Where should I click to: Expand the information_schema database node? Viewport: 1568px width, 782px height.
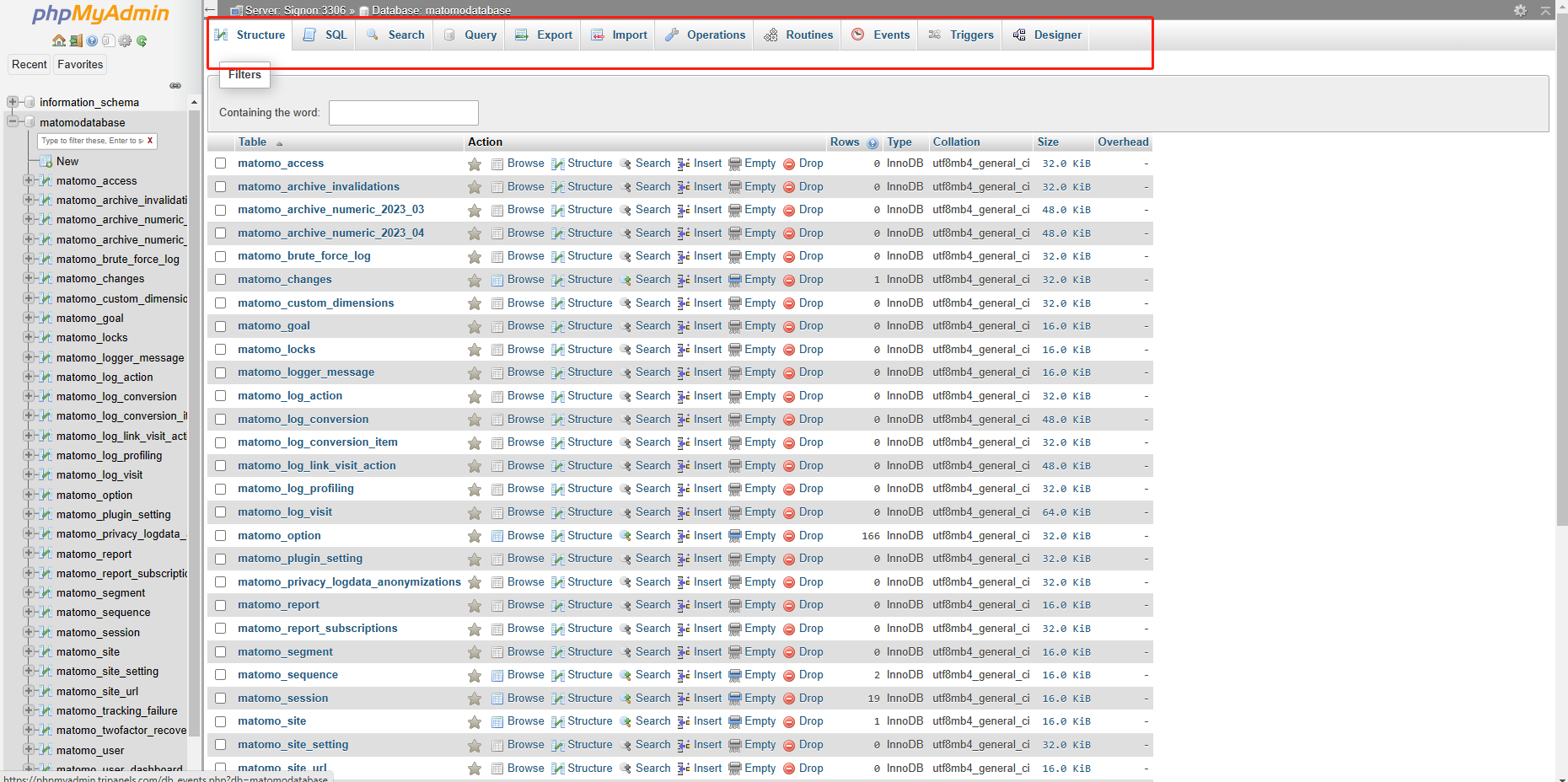(x=13, y=102)
